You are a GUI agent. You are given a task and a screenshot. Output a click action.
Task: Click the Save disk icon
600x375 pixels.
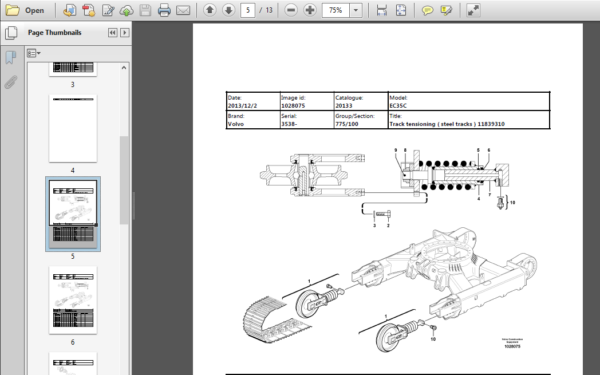click(145, 10)
